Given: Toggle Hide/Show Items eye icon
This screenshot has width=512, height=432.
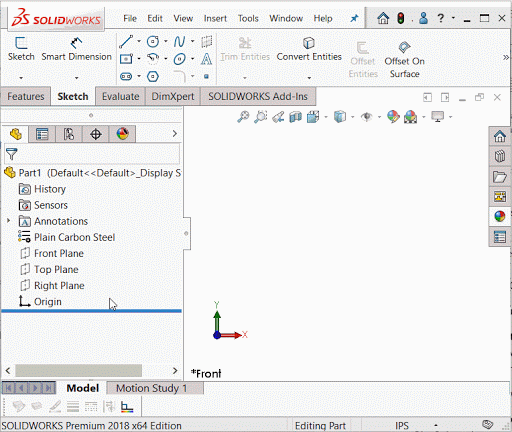Looking at the screenshot, I should (367, 117).
